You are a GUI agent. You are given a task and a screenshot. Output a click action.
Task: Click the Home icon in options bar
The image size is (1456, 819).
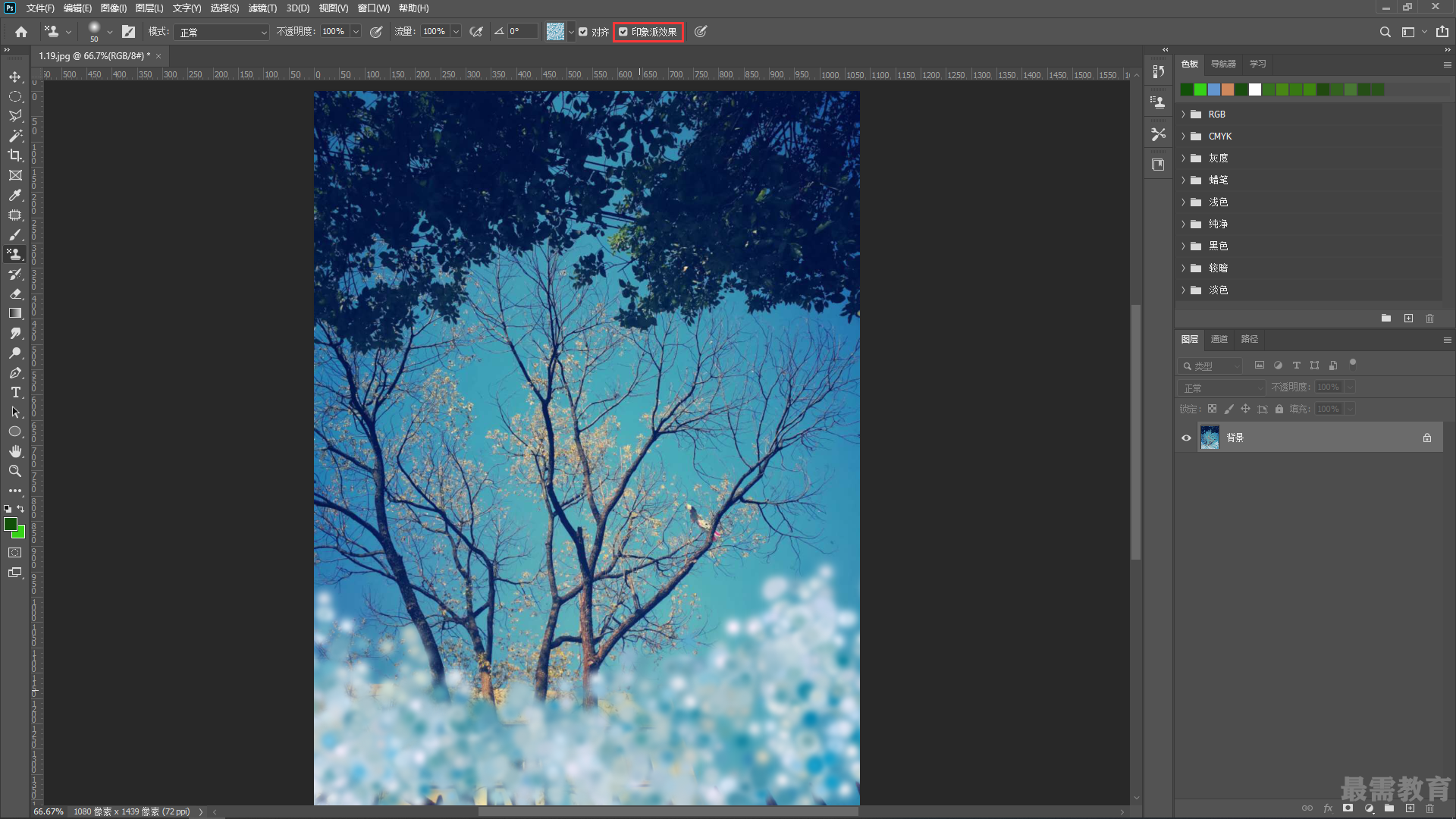coord(21,32)
